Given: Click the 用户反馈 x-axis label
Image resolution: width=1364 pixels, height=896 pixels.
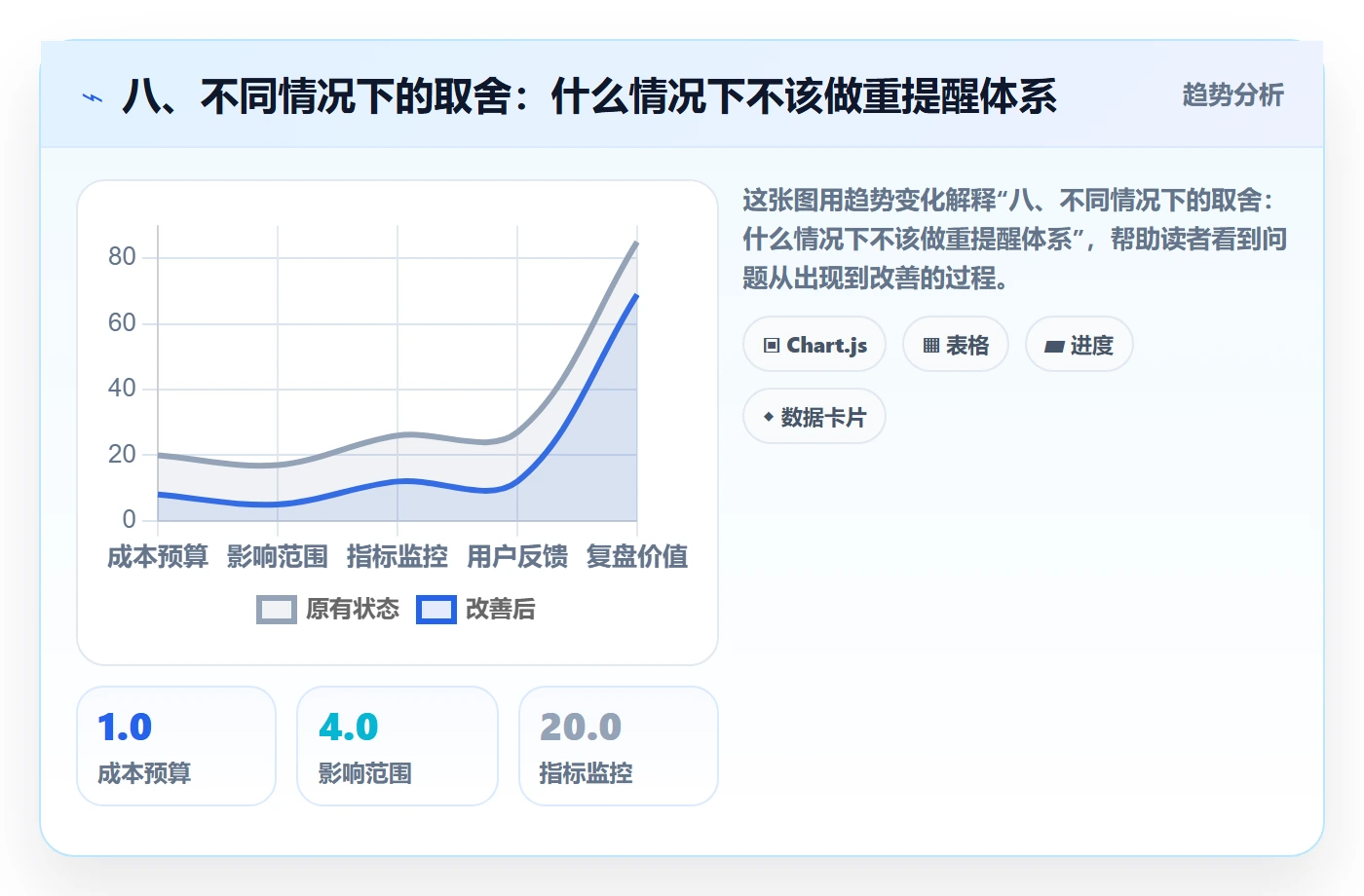Looking at the screenshot, I should (x=517, y=557).
